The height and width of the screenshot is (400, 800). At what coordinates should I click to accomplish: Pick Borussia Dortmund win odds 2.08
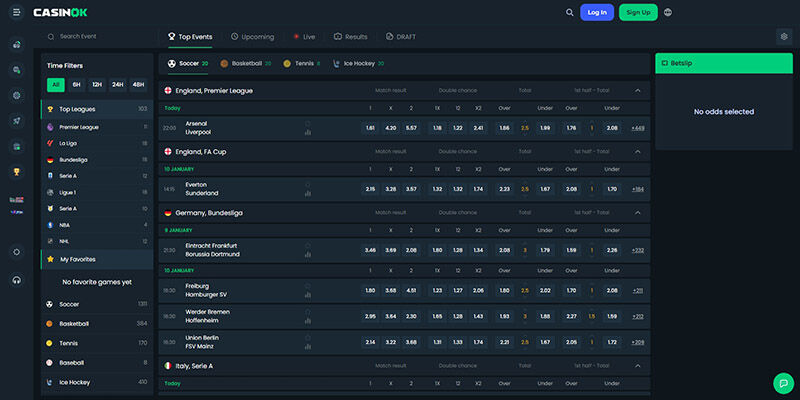(411, 251)
